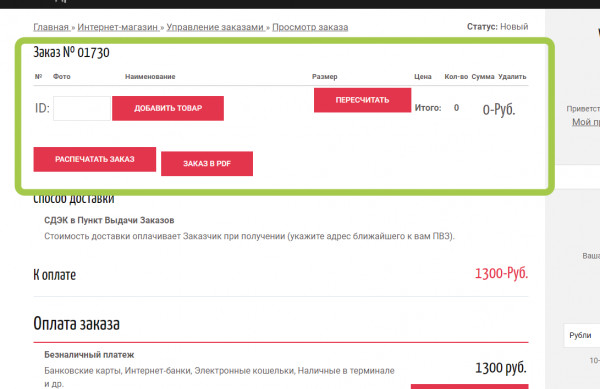600x389 pixels.
Task: Click the red 1300-Руб. amount due
Action: [501, 273]
